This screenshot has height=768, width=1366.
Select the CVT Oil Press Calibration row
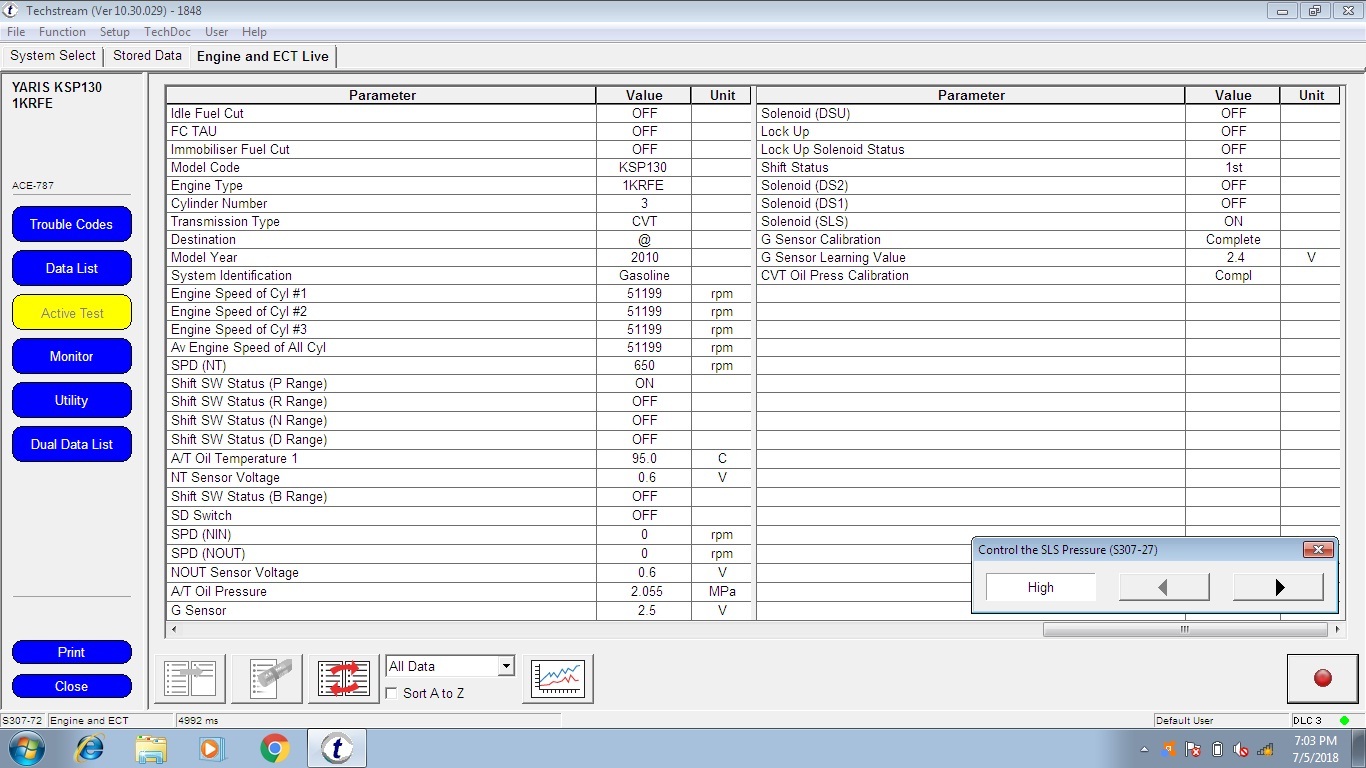click(x=1048, y=275)
